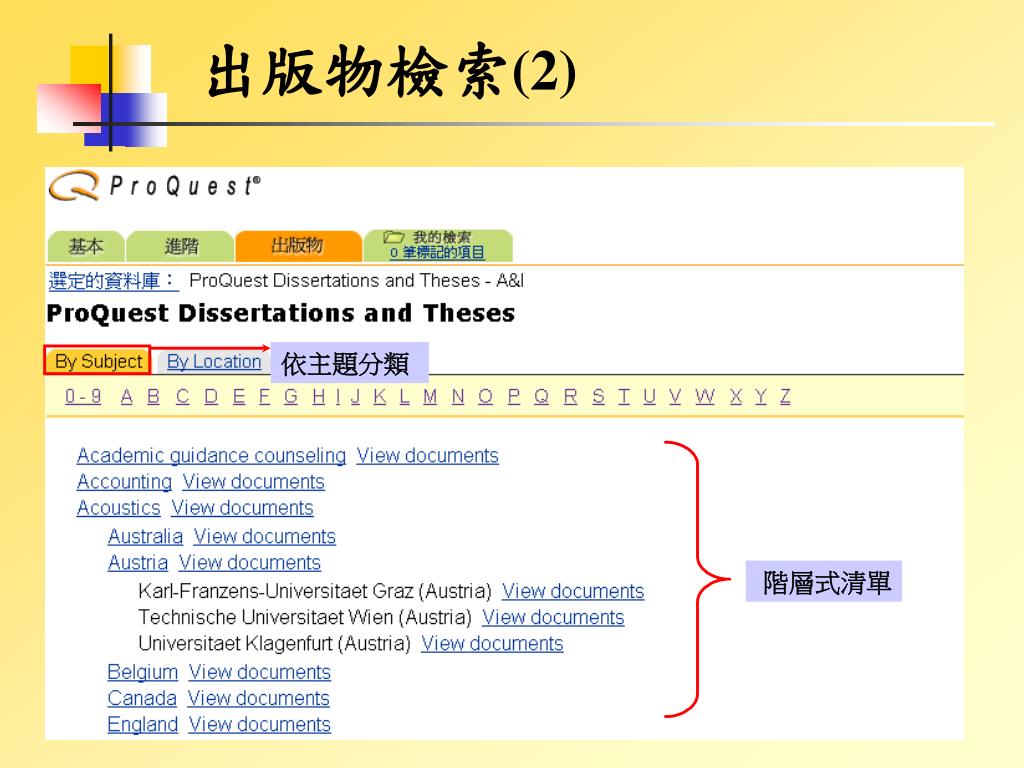View documents for Karl-Franzens-Universitaet Graz
This screenshot has height=768, width=1024.
pos(573,591)
